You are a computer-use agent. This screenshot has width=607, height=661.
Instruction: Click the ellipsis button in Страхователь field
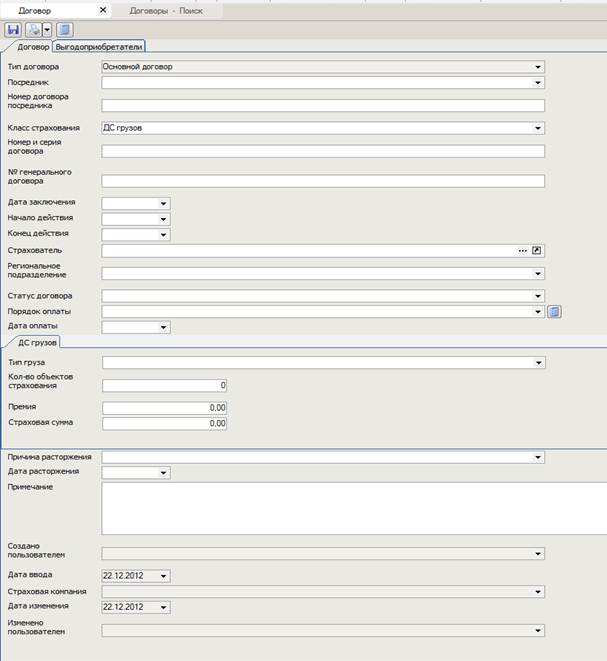(x=522, y=250)
